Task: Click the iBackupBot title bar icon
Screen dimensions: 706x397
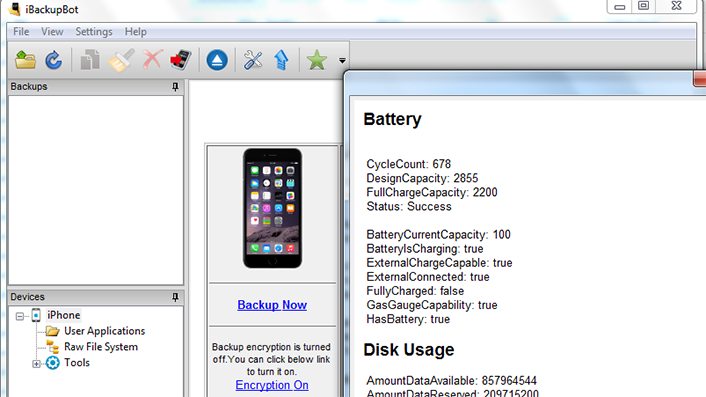Action: [x=14, y=9]
